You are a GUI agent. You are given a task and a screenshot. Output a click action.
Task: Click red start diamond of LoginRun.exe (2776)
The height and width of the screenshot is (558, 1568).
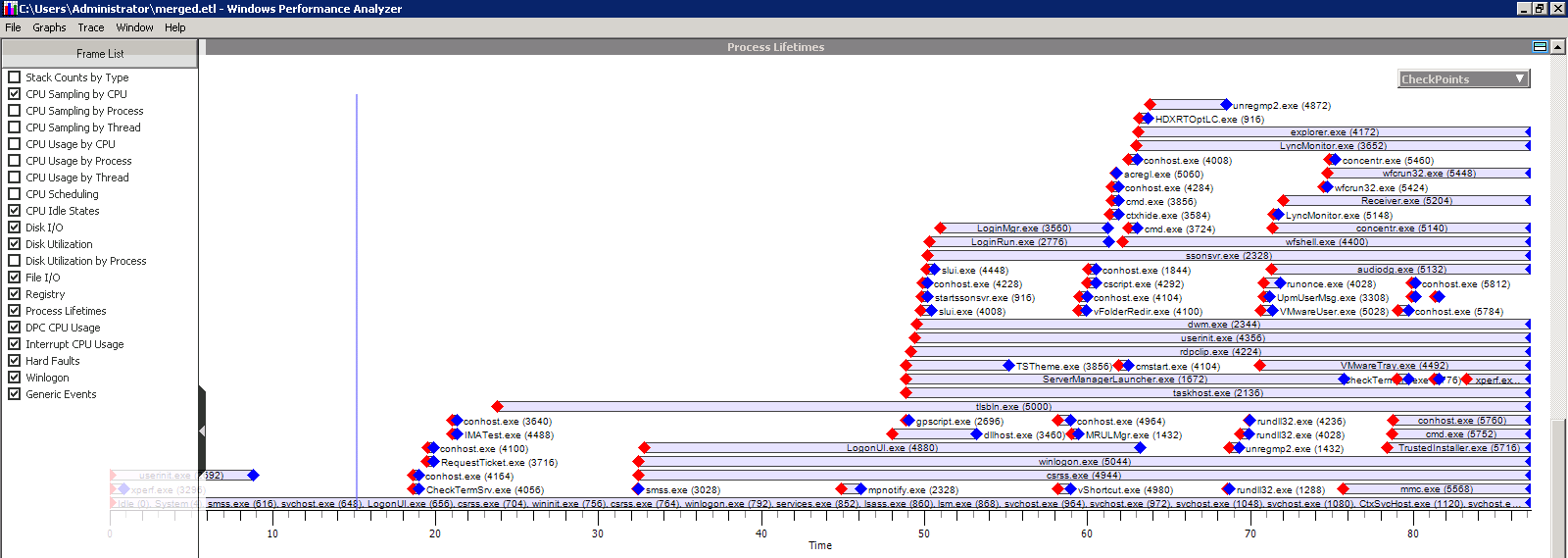click(x=929, y=241)
